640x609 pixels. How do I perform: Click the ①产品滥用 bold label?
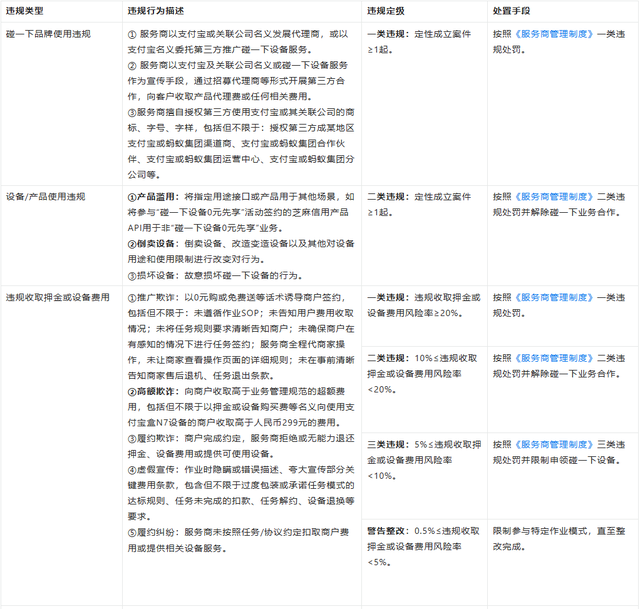click(x=153, y=197)
